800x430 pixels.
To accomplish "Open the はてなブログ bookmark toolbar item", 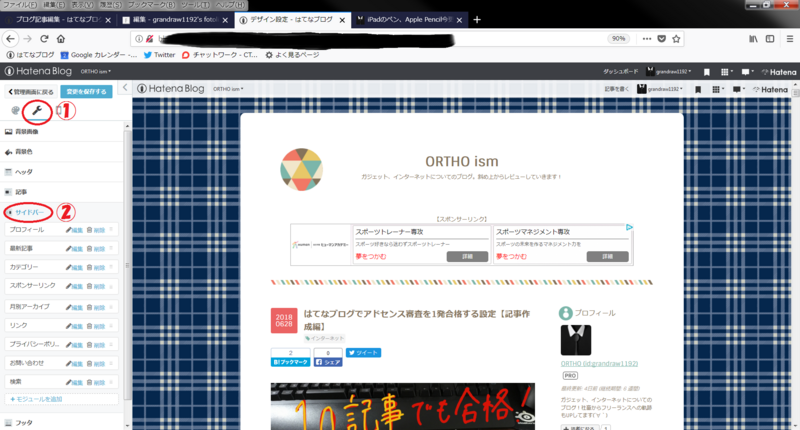I will pyautogui.click(x=31, y=55).
